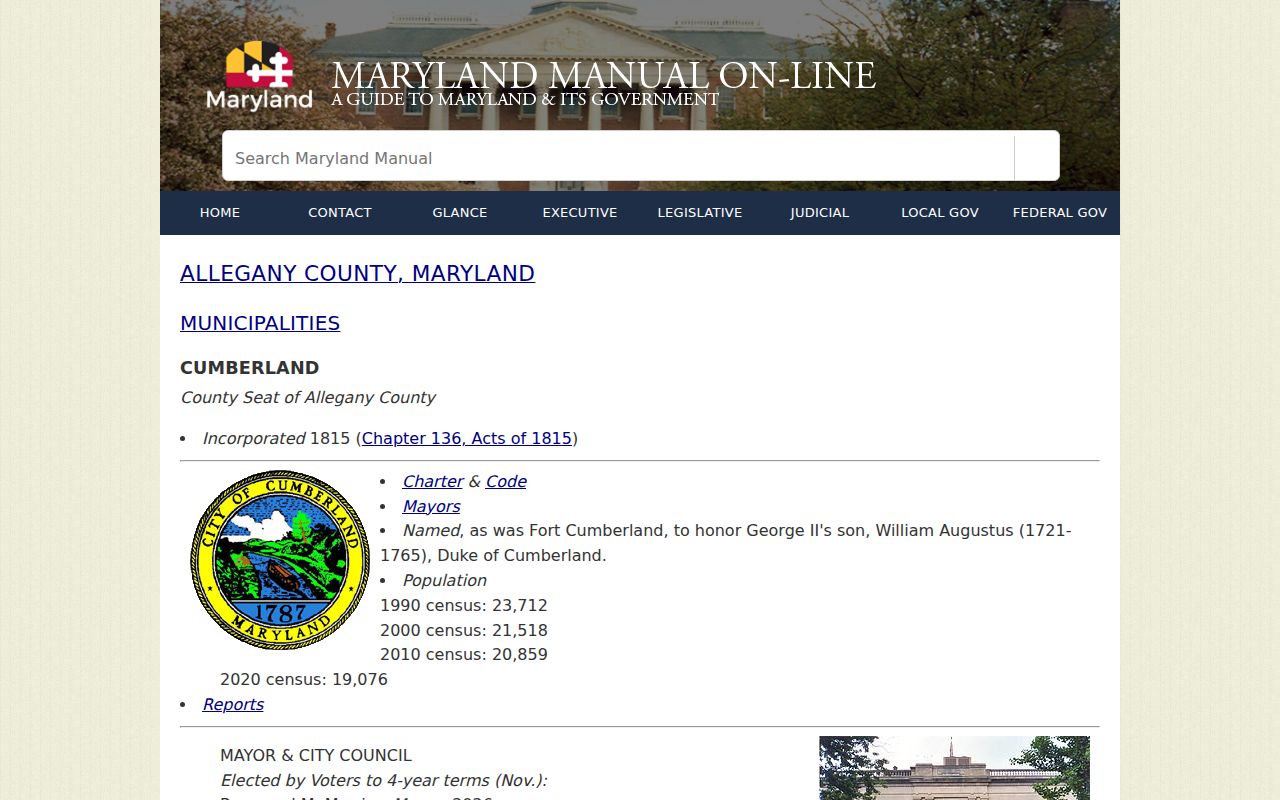Click "A Guide to Maryland & Its Government" subtitle
The image size is (1280, 800).
[525, 100]
